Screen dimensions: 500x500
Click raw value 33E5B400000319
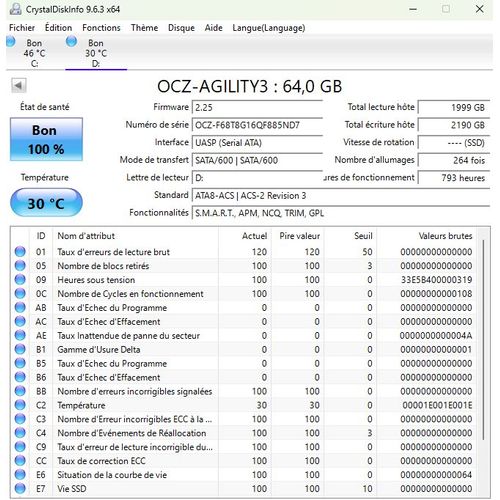click(437, 280)
